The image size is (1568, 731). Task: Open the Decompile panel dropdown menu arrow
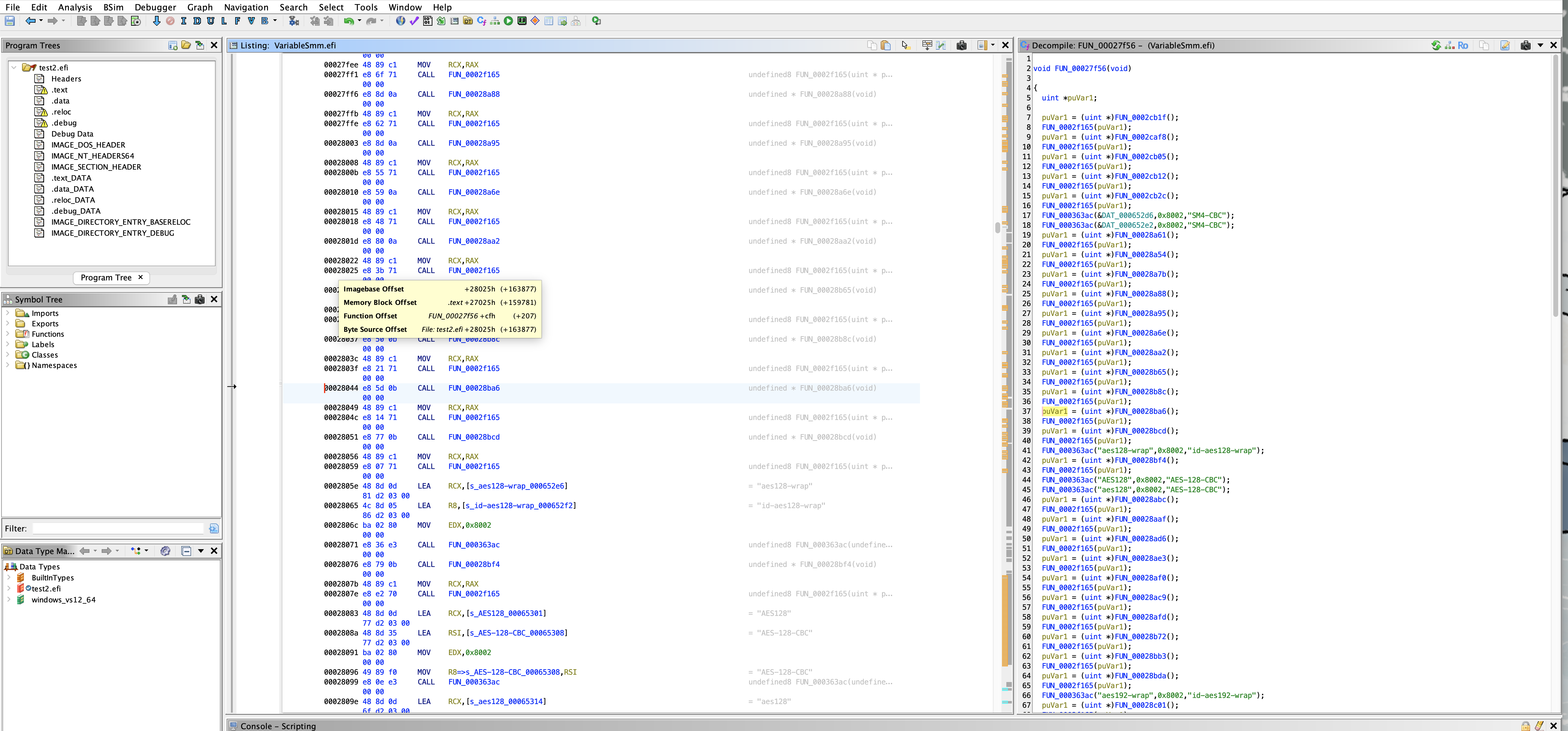pos(1540,46)
